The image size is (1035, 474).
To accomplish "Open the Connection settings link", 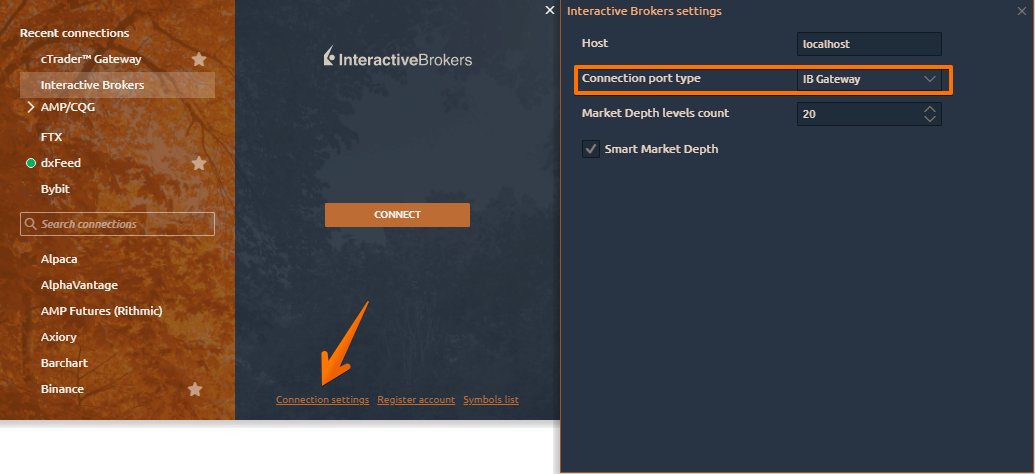I will pyautogui.click(x=322, y=400).
